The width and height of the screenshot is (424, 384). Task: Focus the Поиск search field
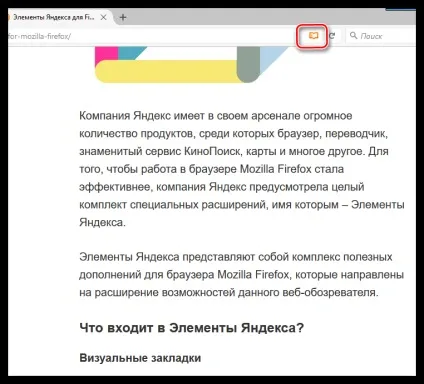pos(381,36)
